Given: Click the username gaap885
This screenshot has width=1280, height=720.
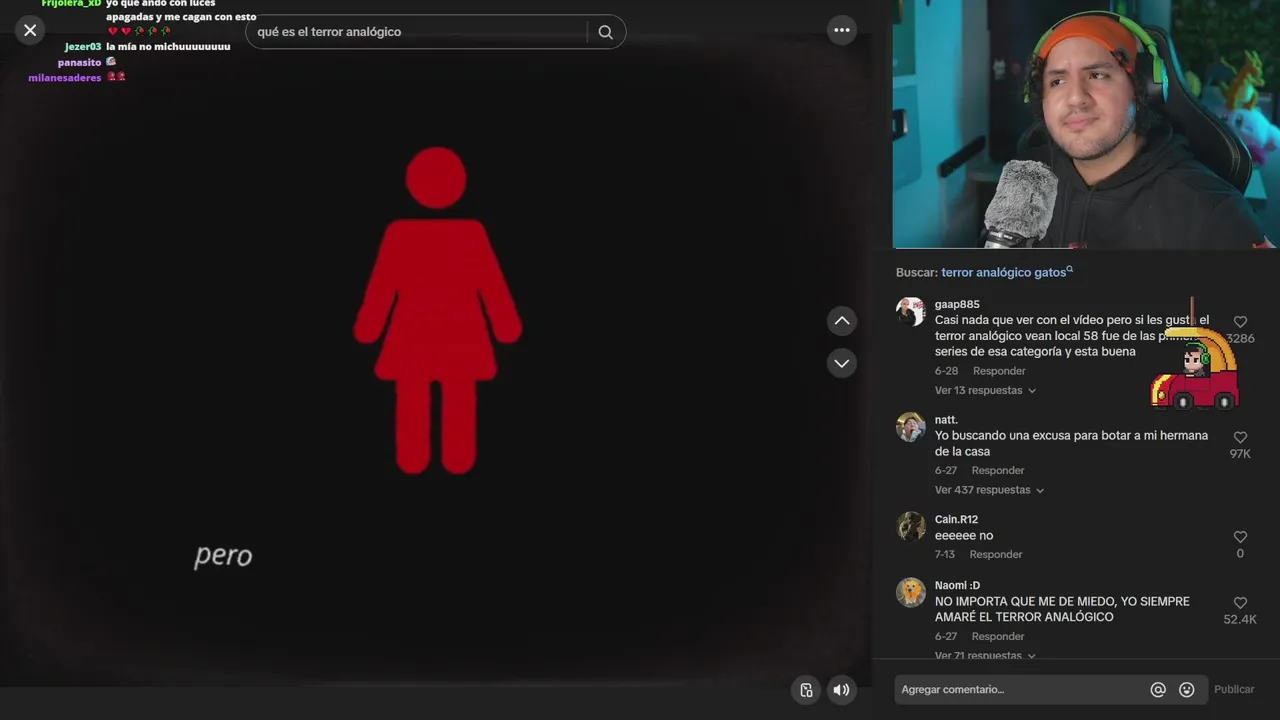Looking at the screenshot, I should 957,304.
